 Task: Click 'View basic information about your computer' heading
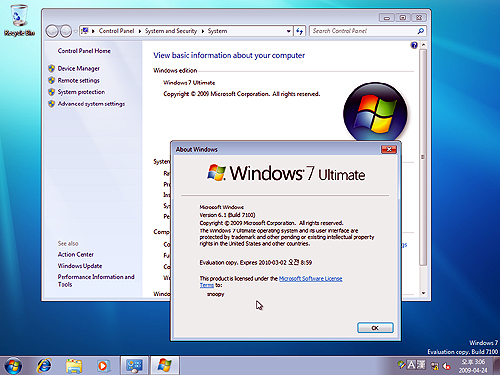229,55
